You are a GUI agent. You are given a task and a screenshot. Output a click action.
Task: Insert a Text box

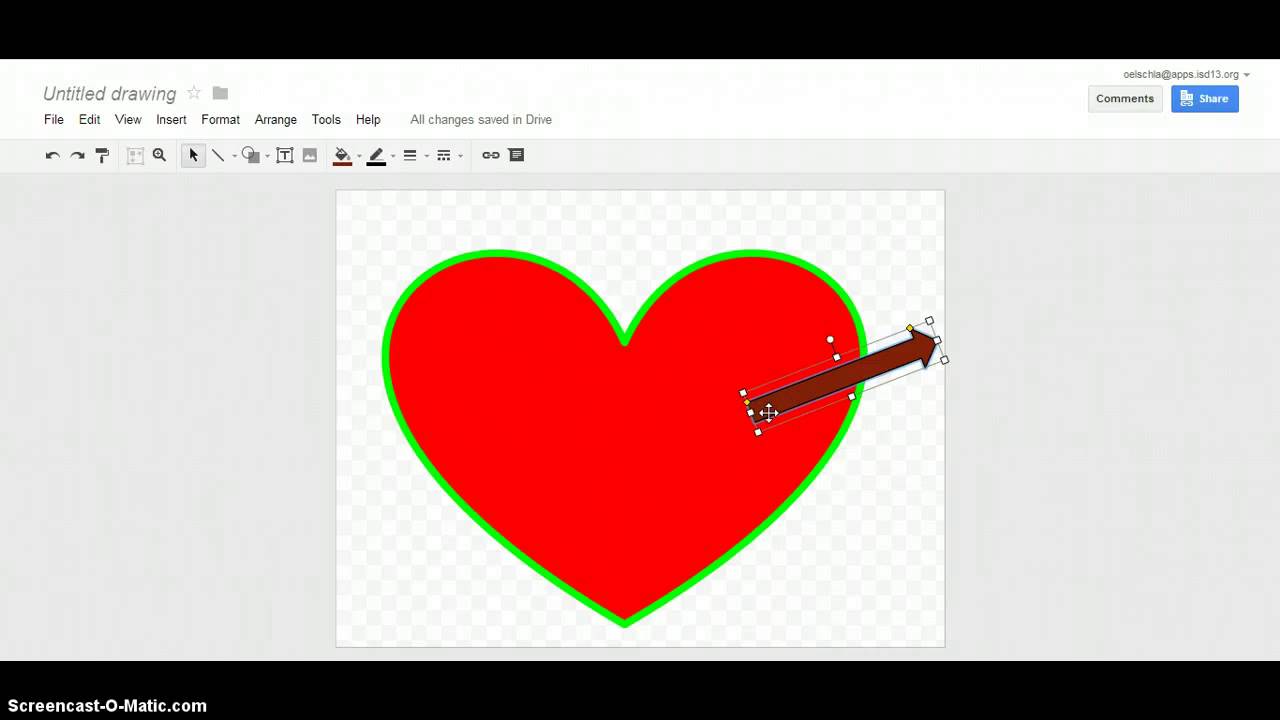tap(284, 155)
